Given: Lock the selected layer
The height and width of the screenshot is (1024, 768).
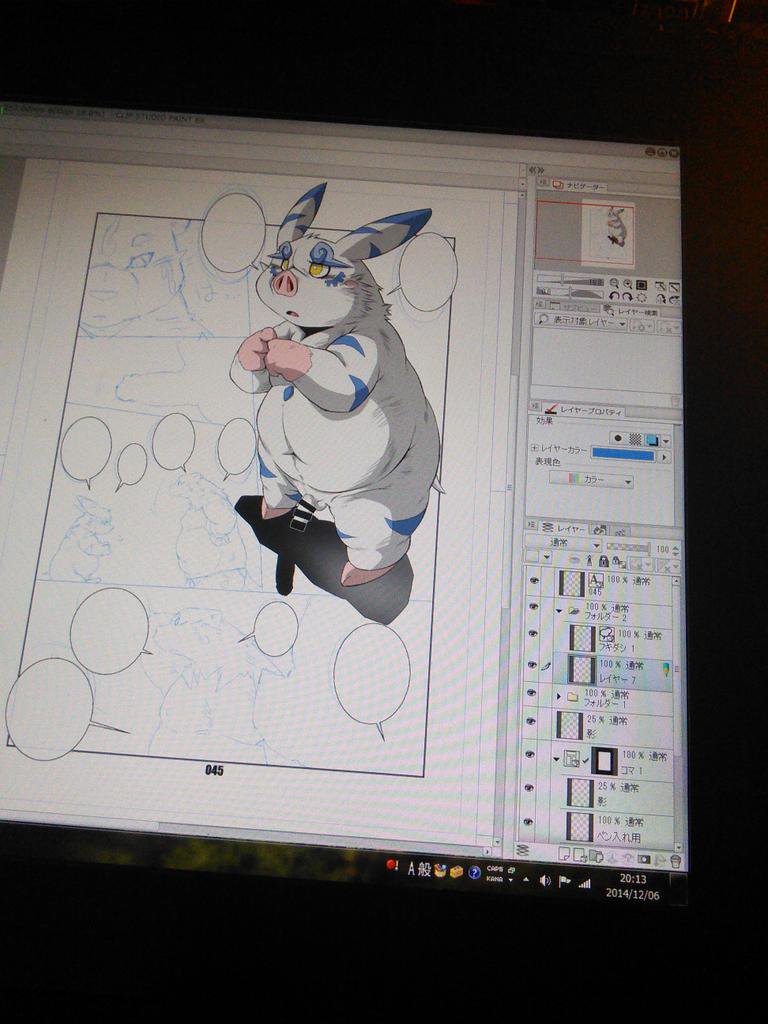Looking at the screenshot, I should coord(604,561).
